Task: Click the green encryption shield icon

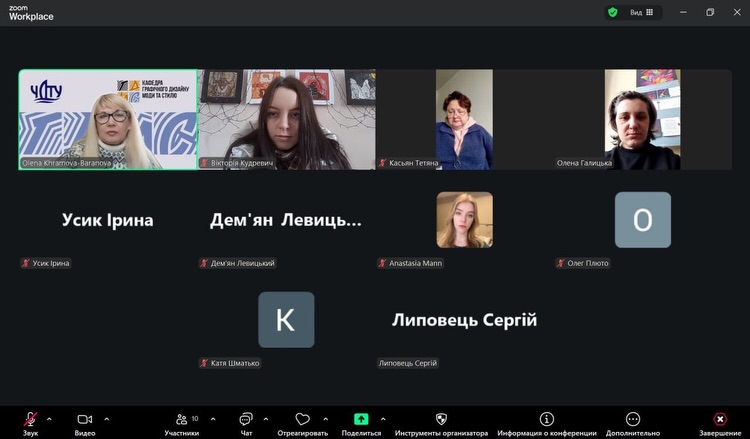Action: tap(613, 12)
